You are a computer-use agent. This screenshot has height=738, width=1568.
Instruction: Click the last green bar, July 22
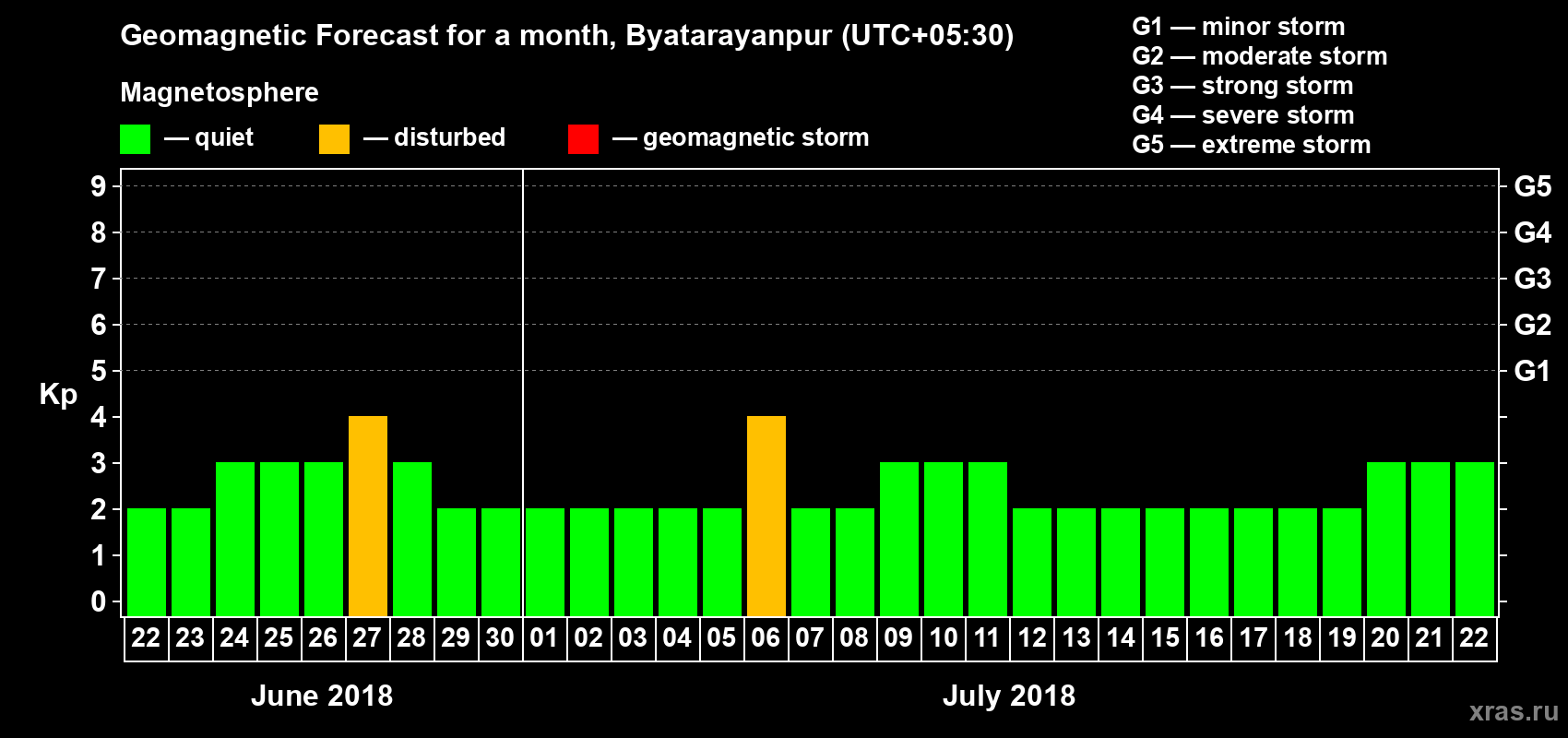coord(1475,539)
